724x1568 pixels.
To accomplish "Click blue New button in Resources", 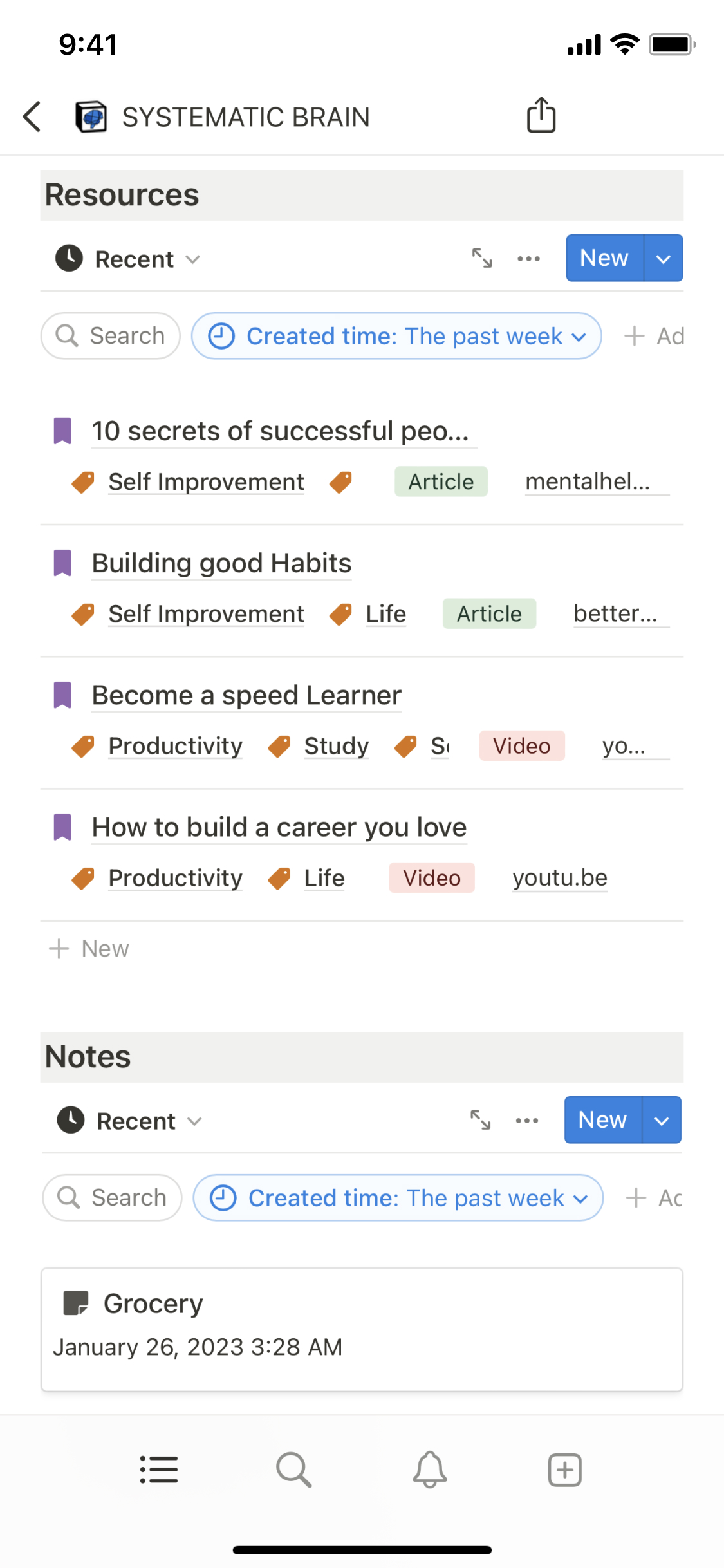I will click(x=604, y=258).
